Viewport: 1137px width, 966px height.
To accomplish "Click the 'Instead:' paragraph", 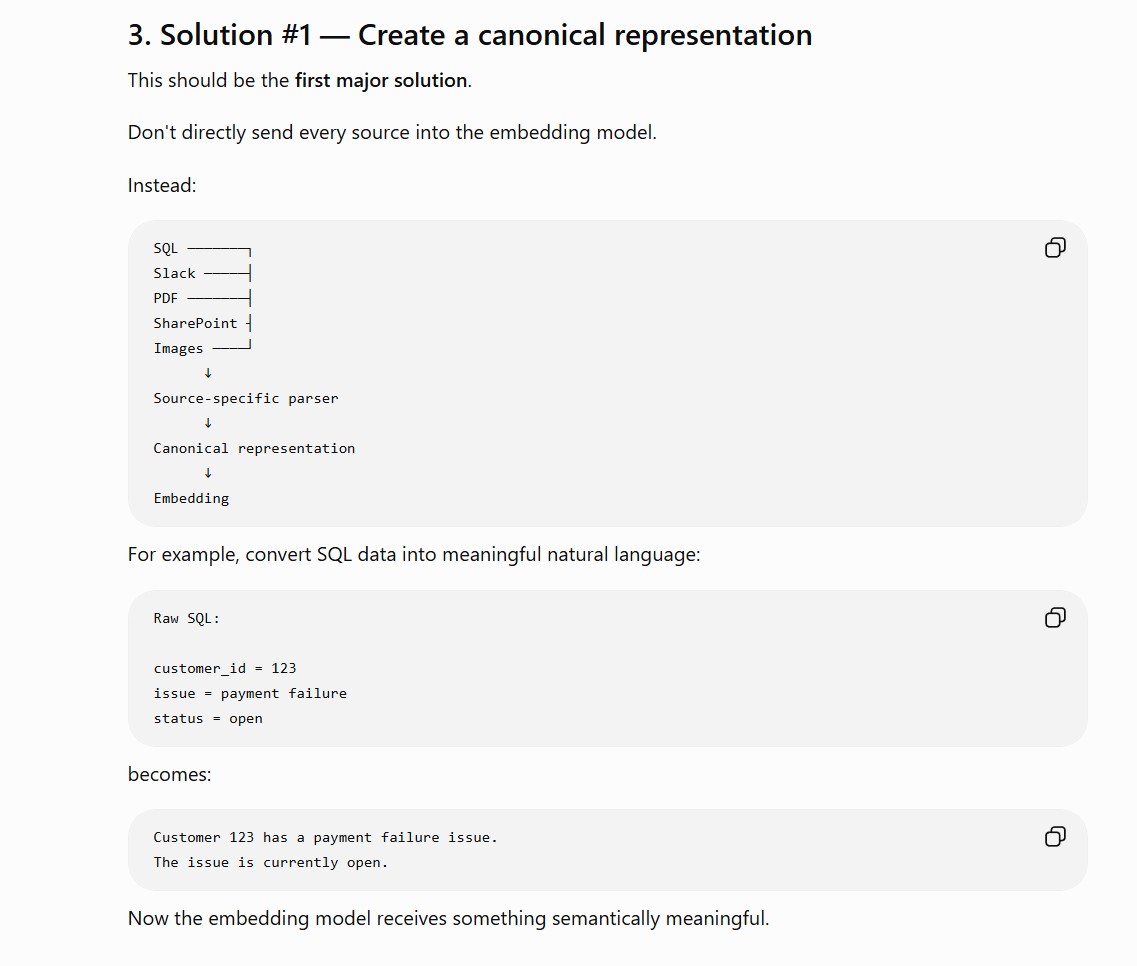I will coord(162,186).
